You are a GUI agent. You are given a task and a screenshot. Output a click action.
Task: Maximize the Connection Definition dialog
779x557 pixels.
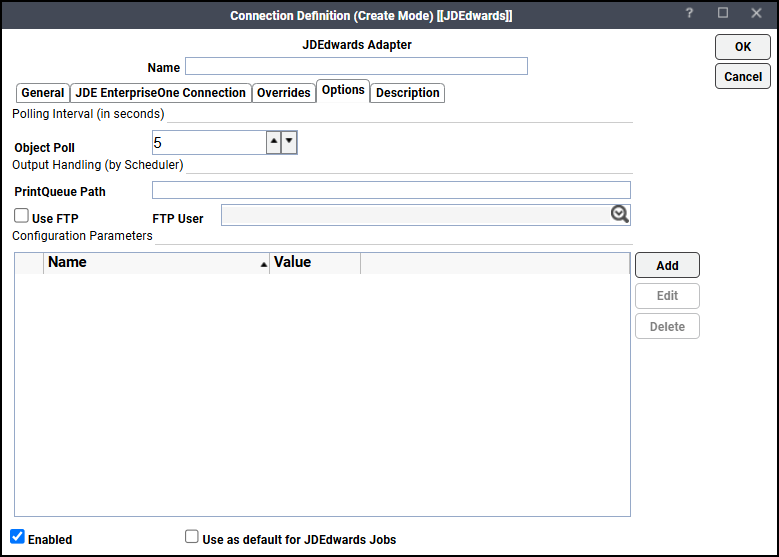click(x=723, y=13)
